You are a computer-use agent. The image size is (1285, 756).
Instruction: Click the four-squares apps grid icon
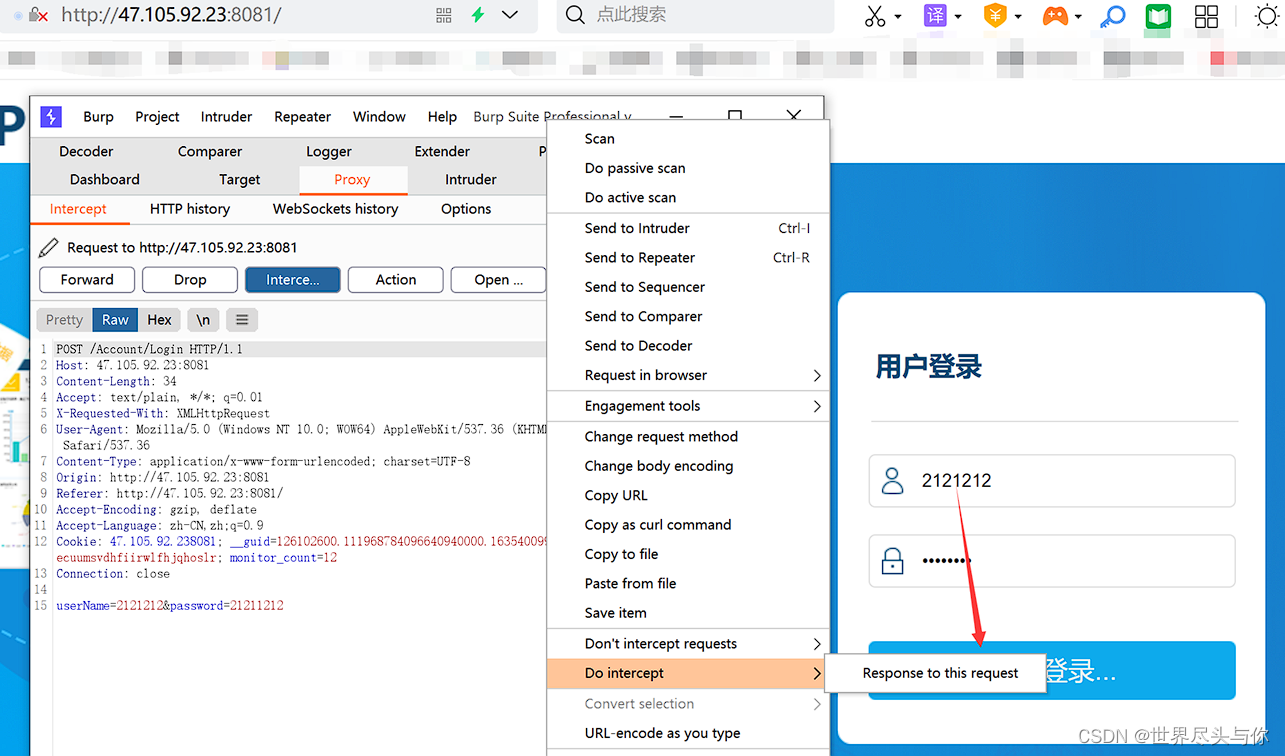coord(1207,16)
